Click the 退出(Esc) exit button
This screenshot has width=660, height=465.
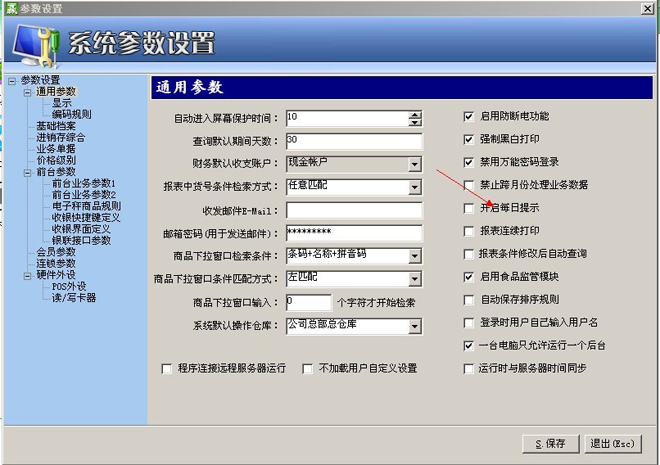(x=612, y=444)
